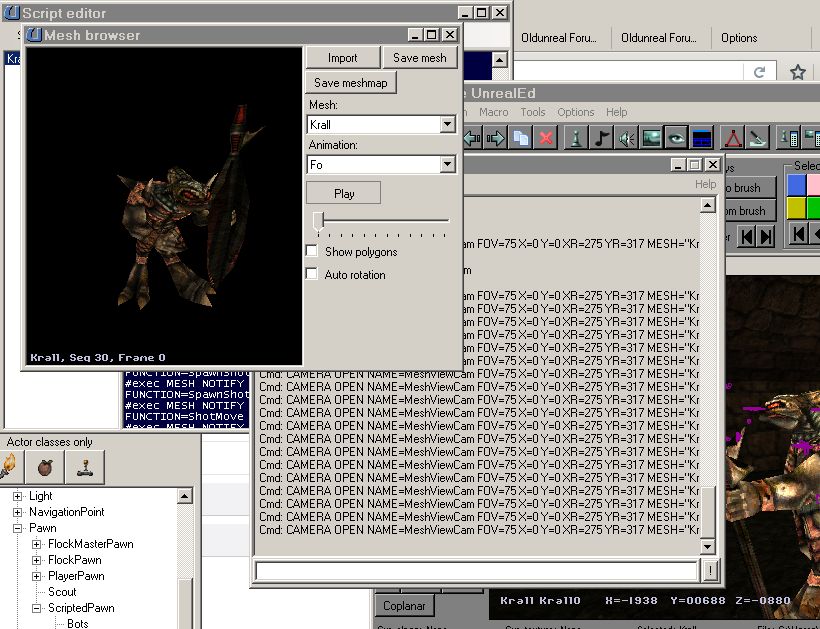Switch to the first Oldunreal Foru... browser tab
Screen dimensions: 820x629
pos(559,38)
